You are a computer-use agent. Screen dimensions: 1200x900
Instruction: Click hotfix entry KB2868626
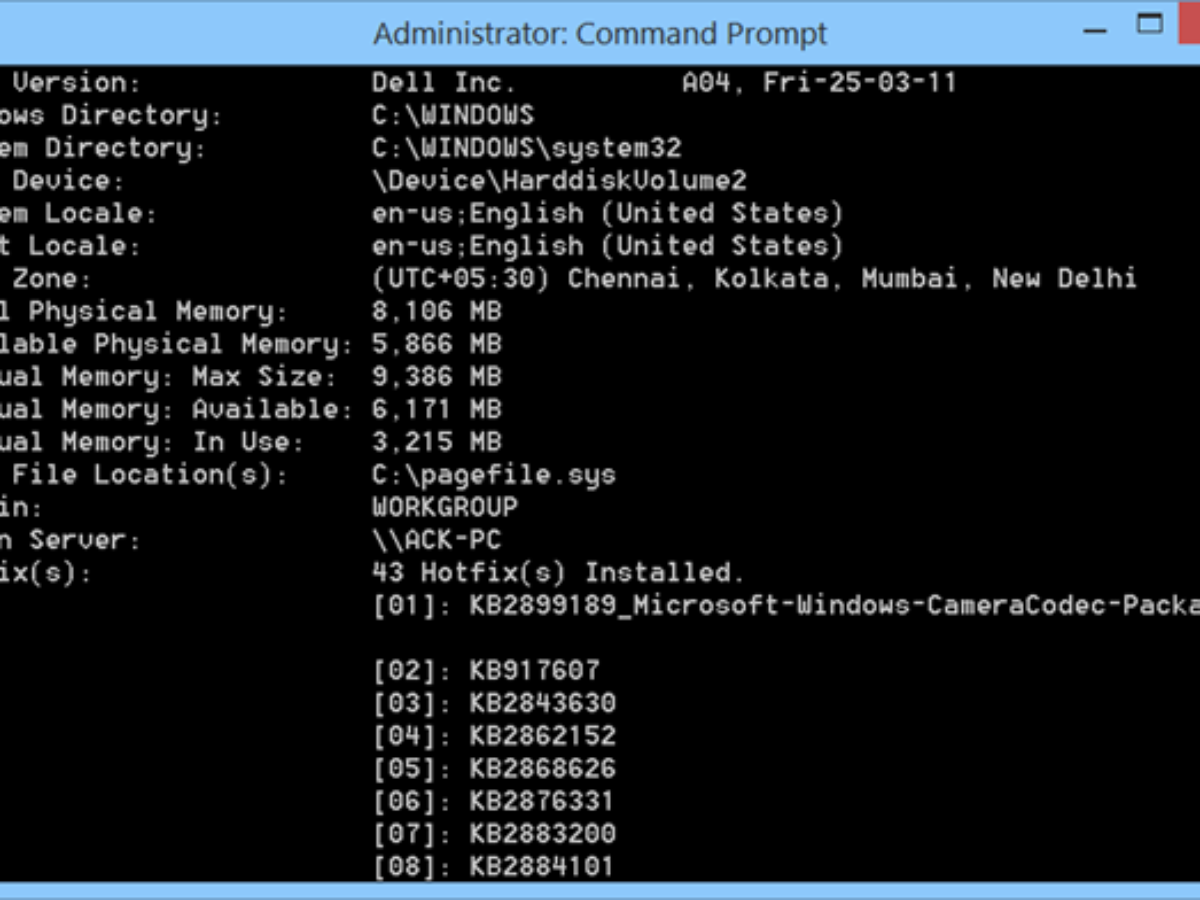[x=542, y=769]
